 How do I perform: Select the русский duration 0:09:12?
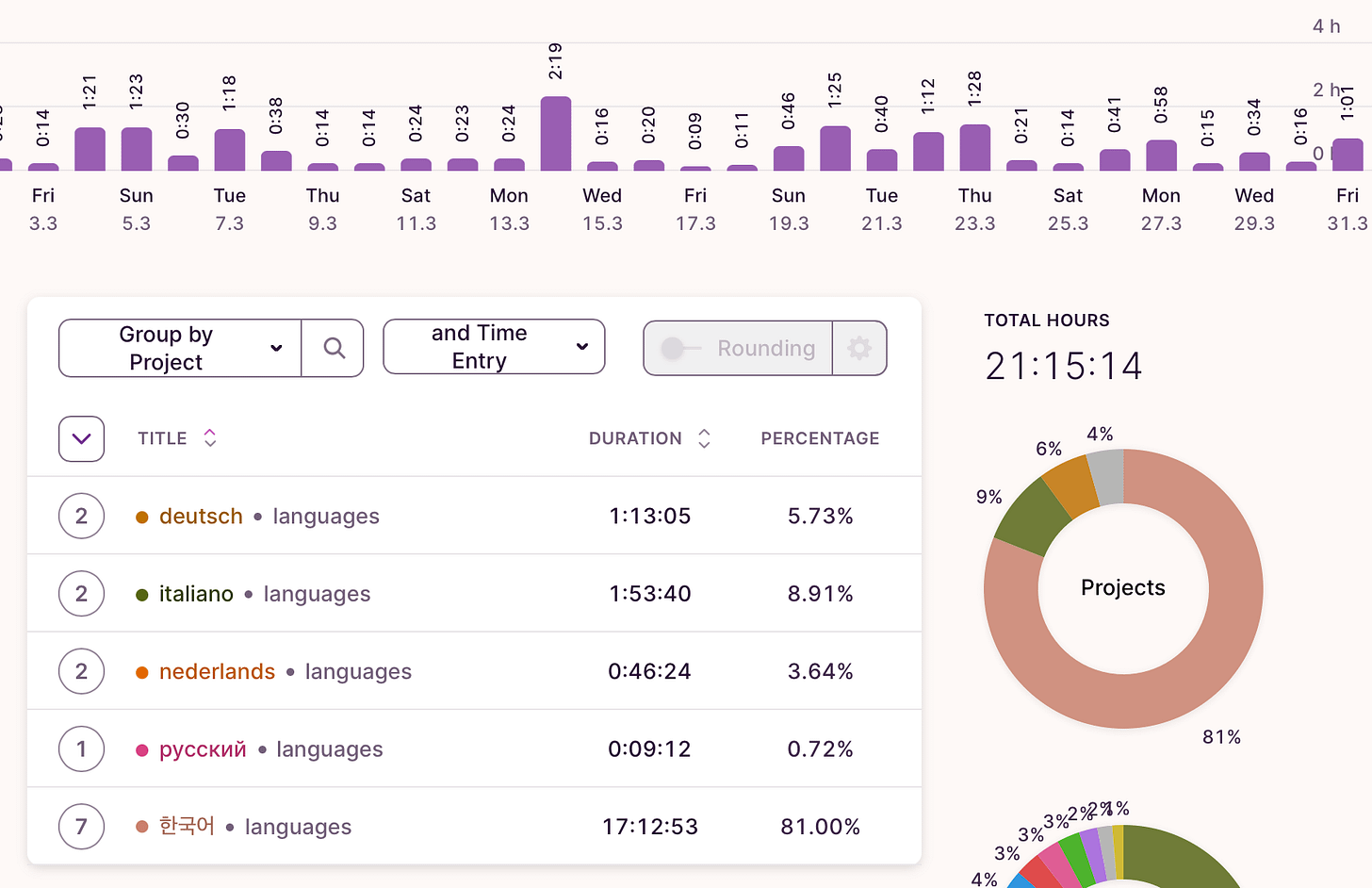650,749
